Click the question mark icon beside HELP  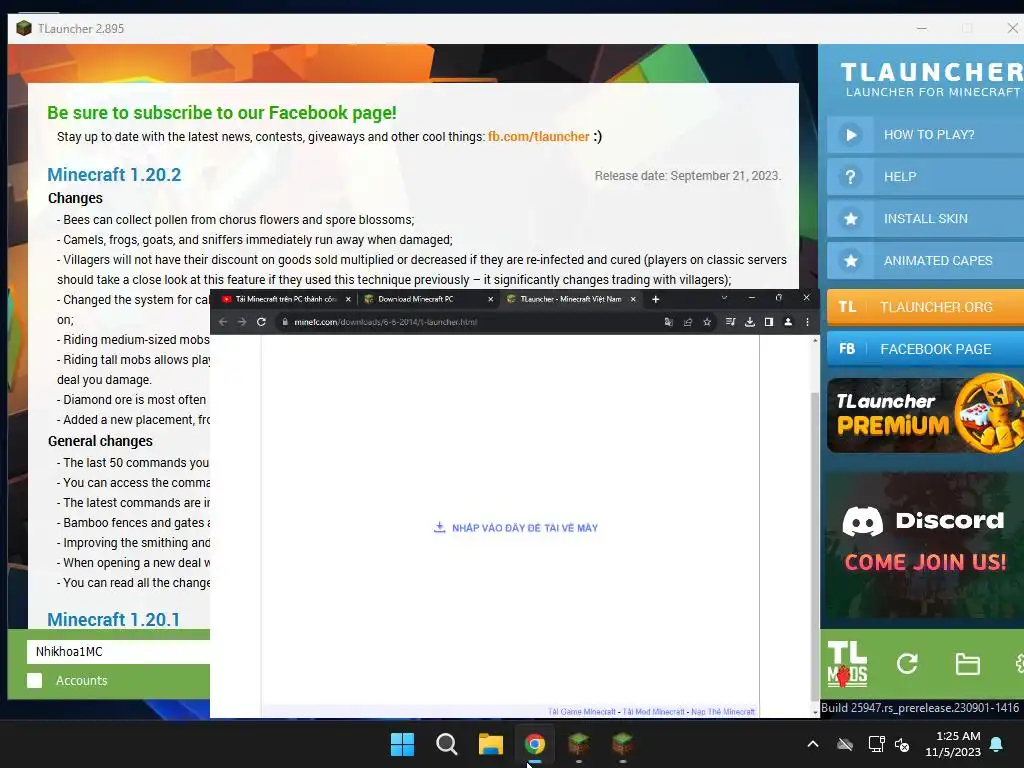coord(850,177)
